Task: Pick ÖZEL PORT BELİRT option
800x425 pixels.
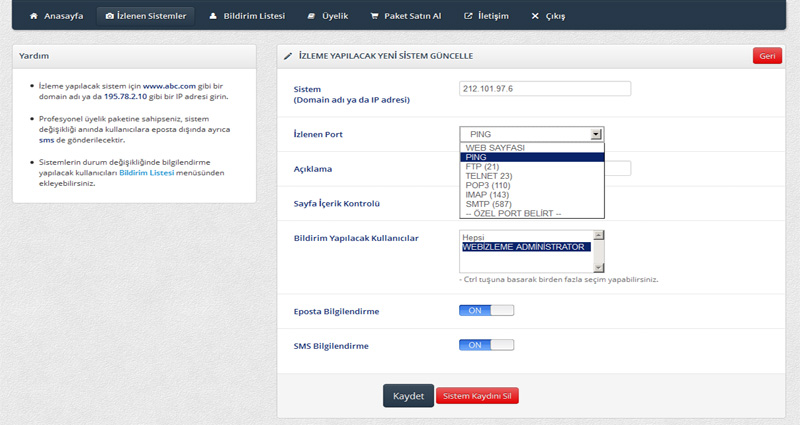Action: (513, 213)
